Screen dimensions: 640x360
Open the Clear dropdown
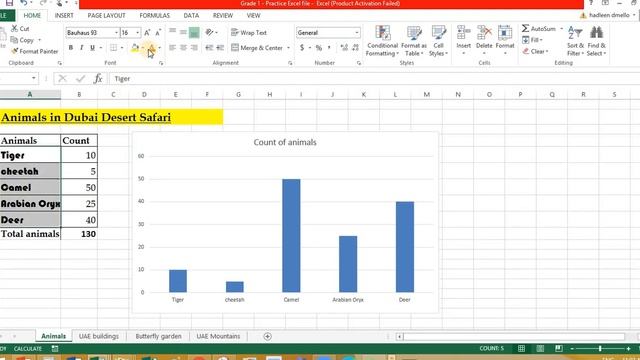[x=535, y=51]
